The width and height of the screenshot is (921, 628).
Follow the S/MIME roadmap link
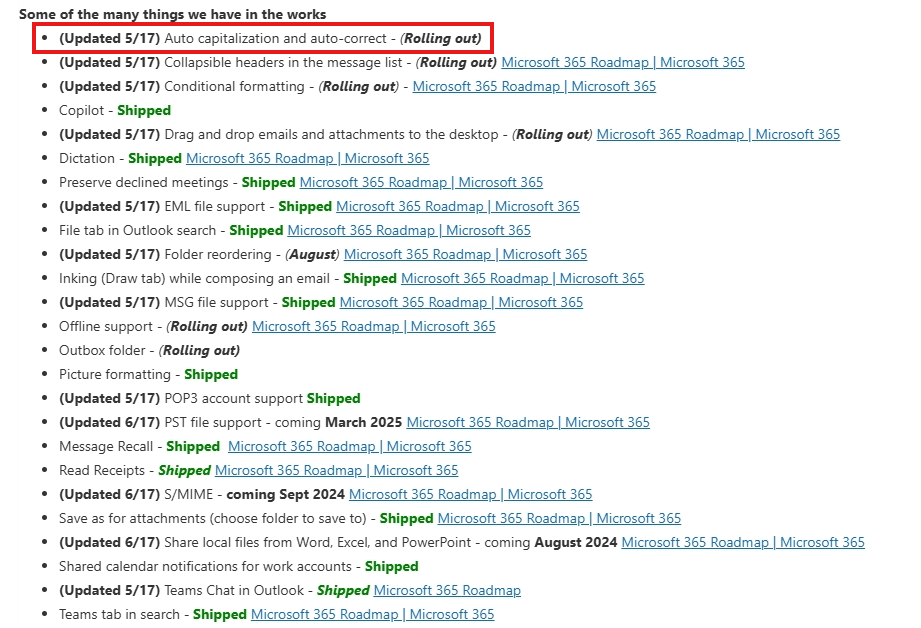(470, 494)
